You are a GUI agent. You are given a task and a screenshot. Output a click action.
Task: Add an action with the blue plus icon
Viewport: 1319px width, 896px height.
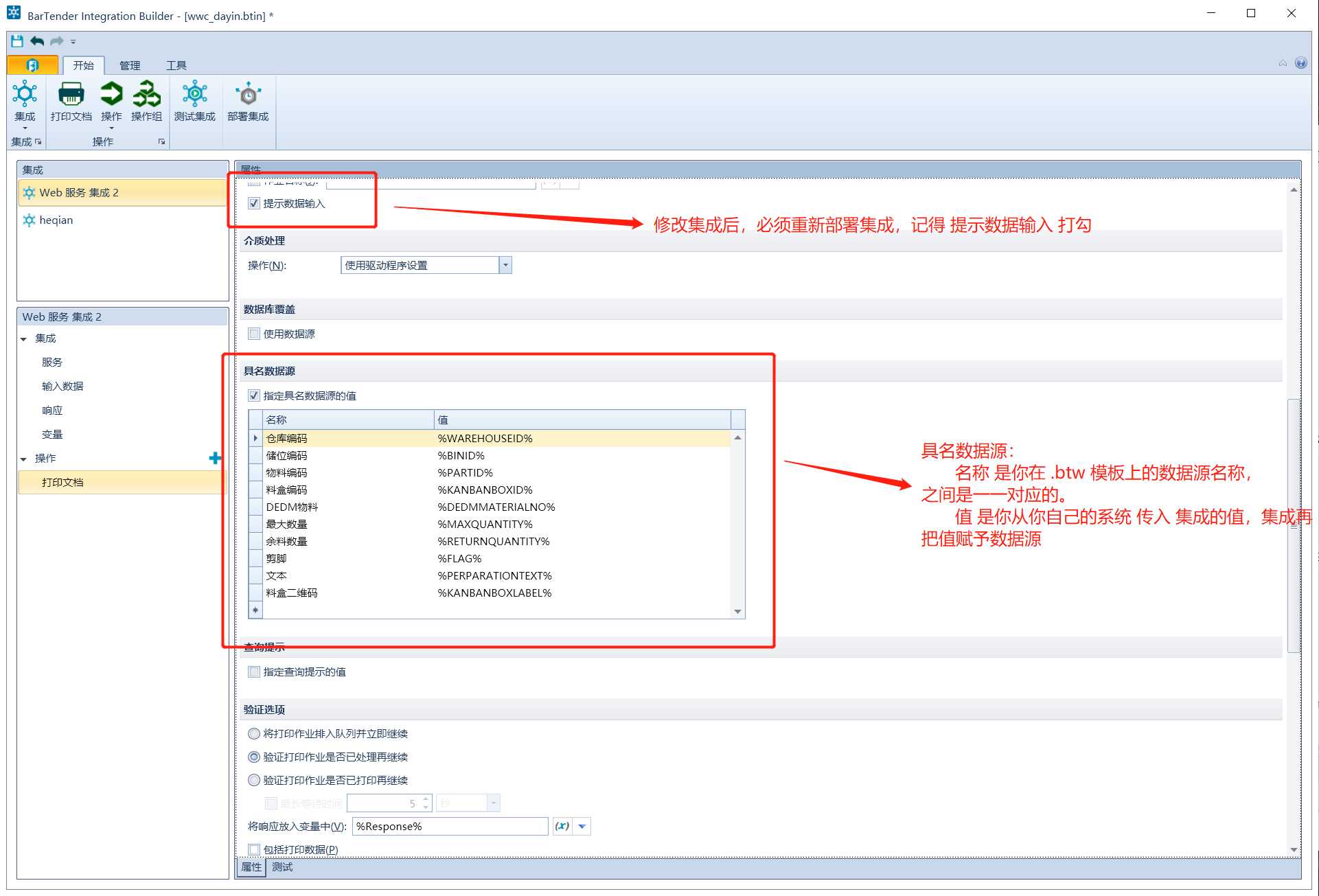(215, 458)
